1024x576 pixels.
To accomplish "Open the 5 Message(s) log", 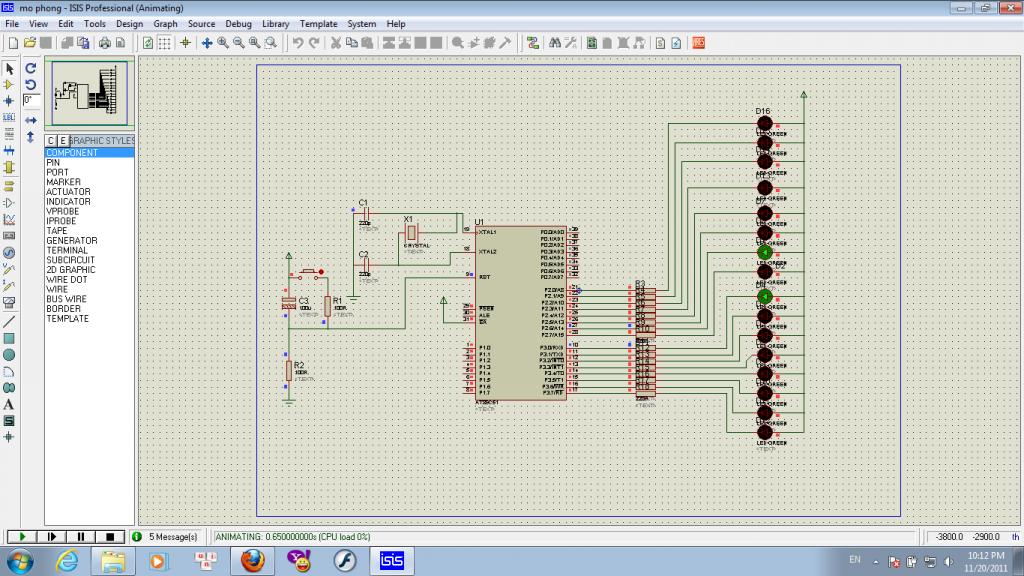I will click(x=172, y=537).
